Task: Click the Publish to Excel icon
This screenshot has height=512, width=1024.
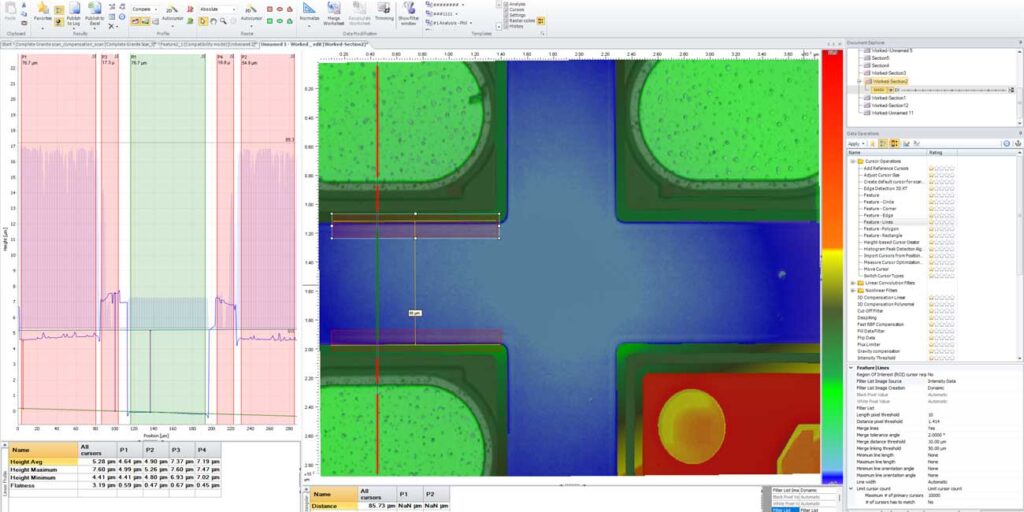Action: pos(95,9)
